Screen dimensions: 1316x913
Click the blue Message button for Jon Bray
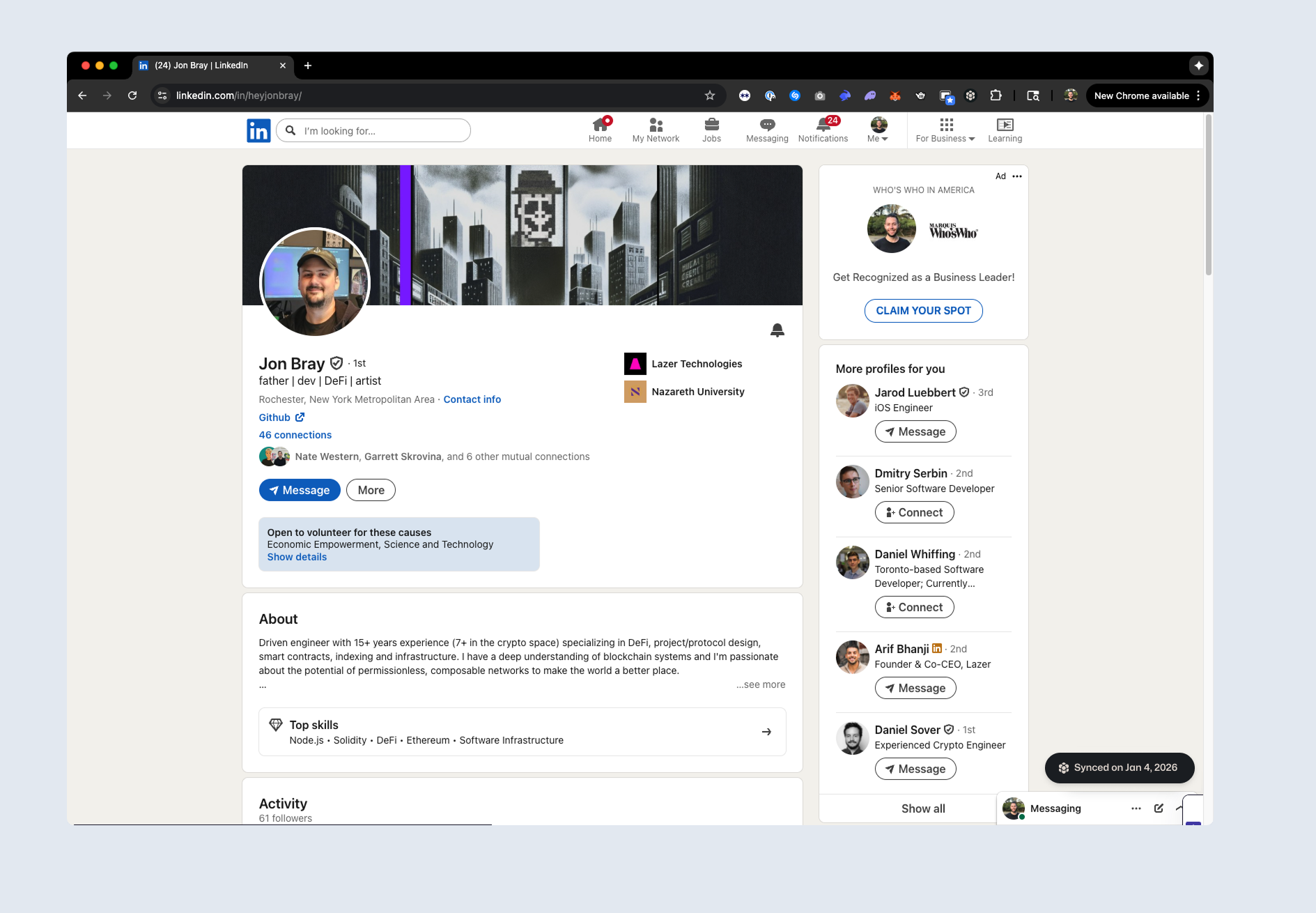click(300, 490)
